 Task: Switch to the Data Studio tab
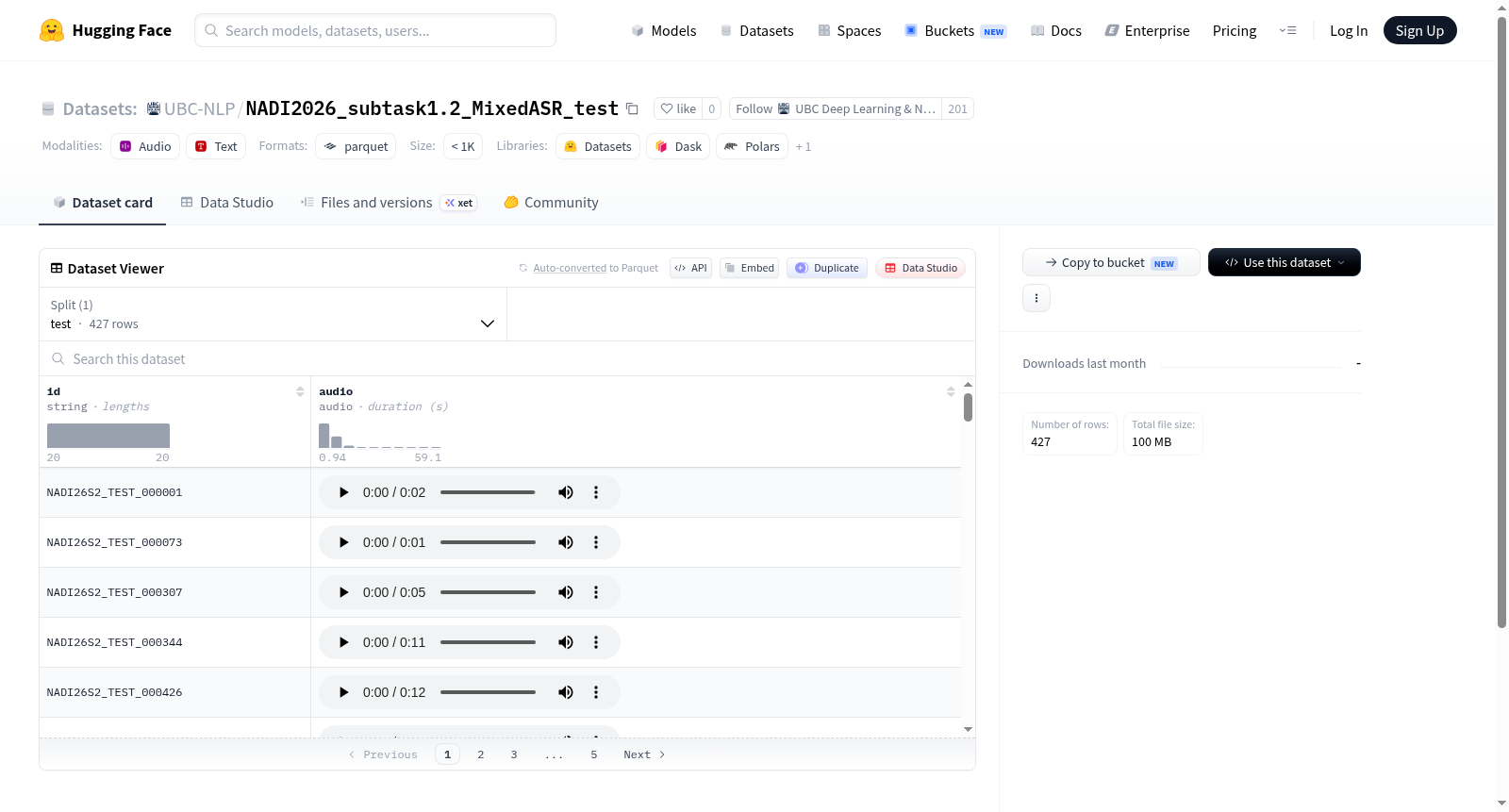227,203
